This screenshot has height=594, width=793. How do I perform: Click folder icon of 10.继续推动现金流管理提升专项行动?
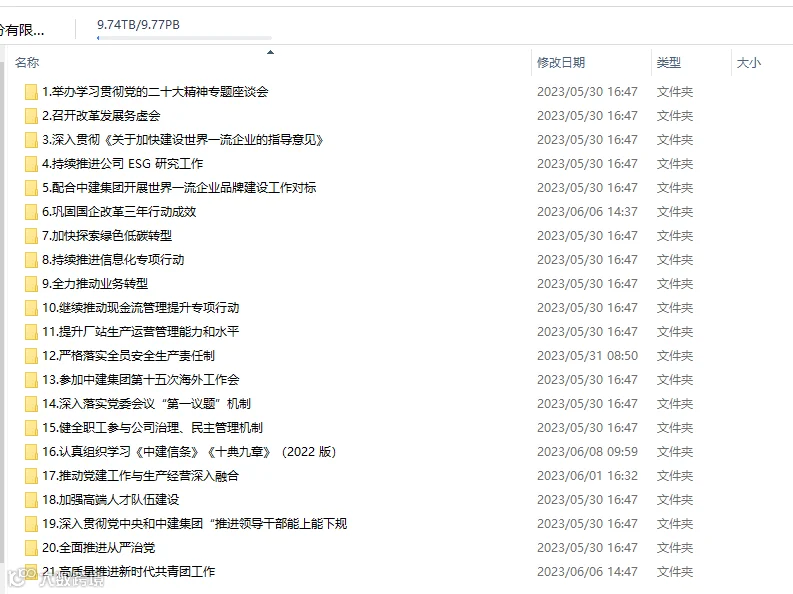tap(31, 308)
